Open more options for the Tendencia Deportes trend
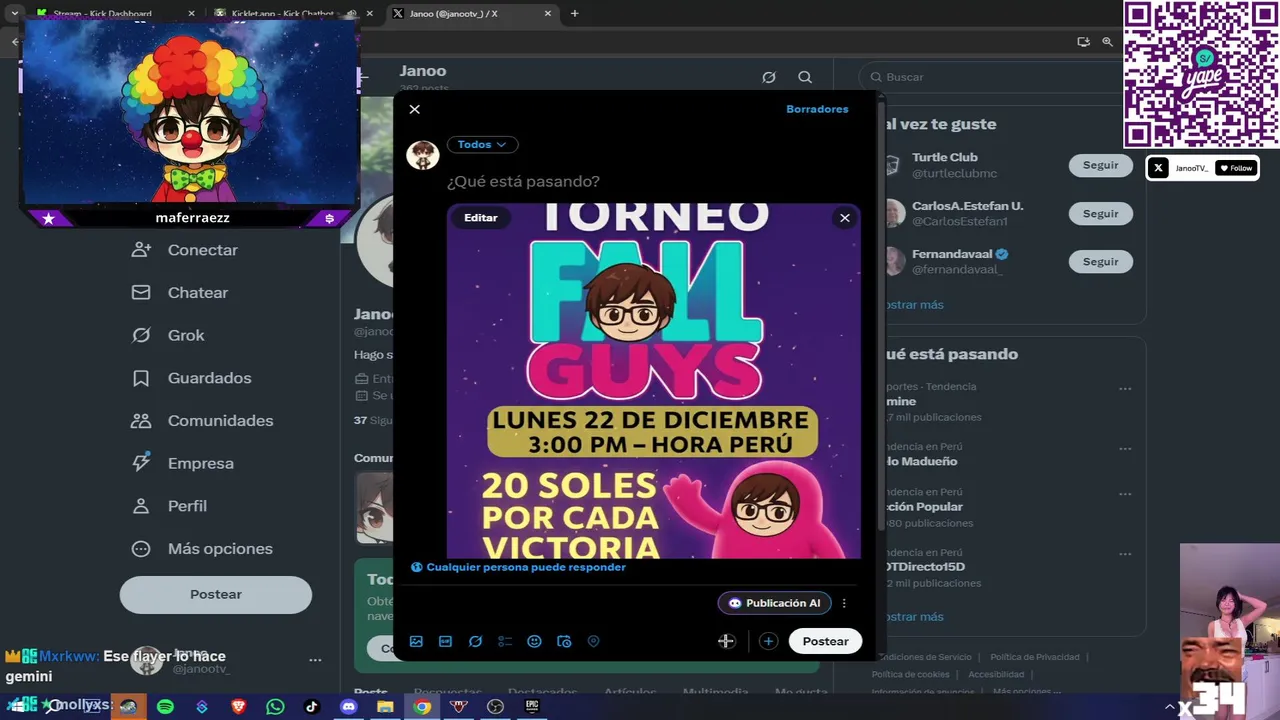1280x720 pixels. (x=1125, y=389)
